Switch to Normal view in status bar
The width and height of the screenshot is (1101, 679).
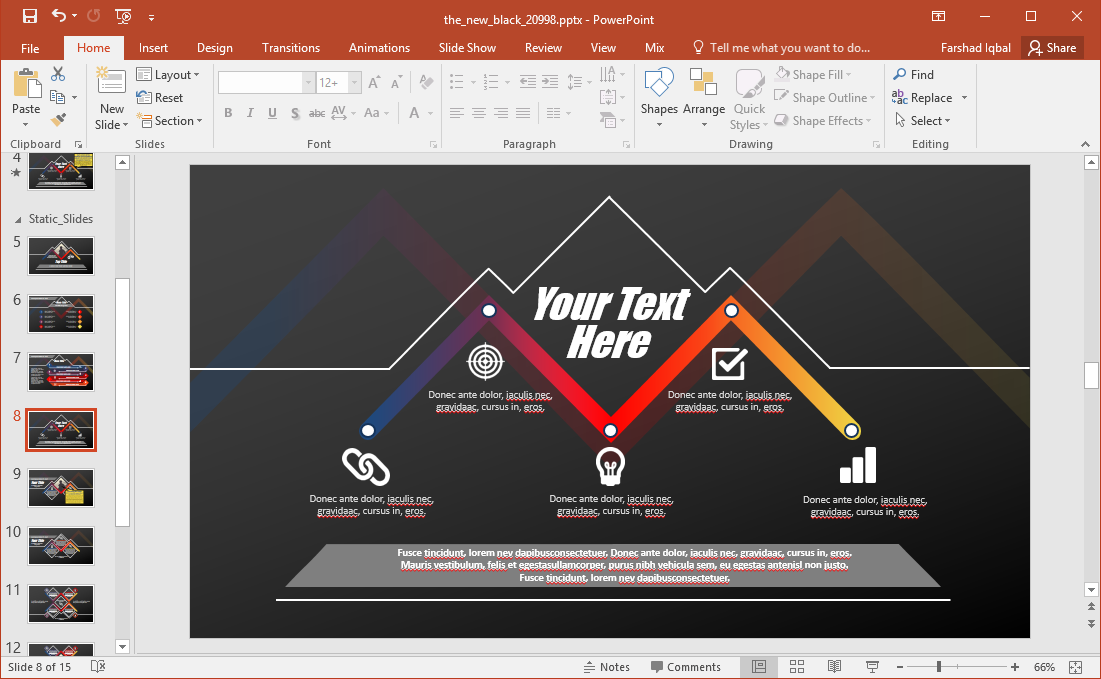point(758,667)
